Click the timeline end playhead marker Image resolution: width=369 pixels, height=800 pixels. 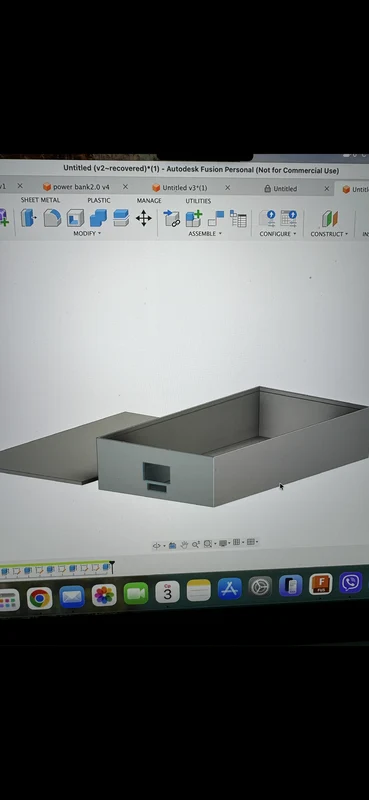coord(112,565)
